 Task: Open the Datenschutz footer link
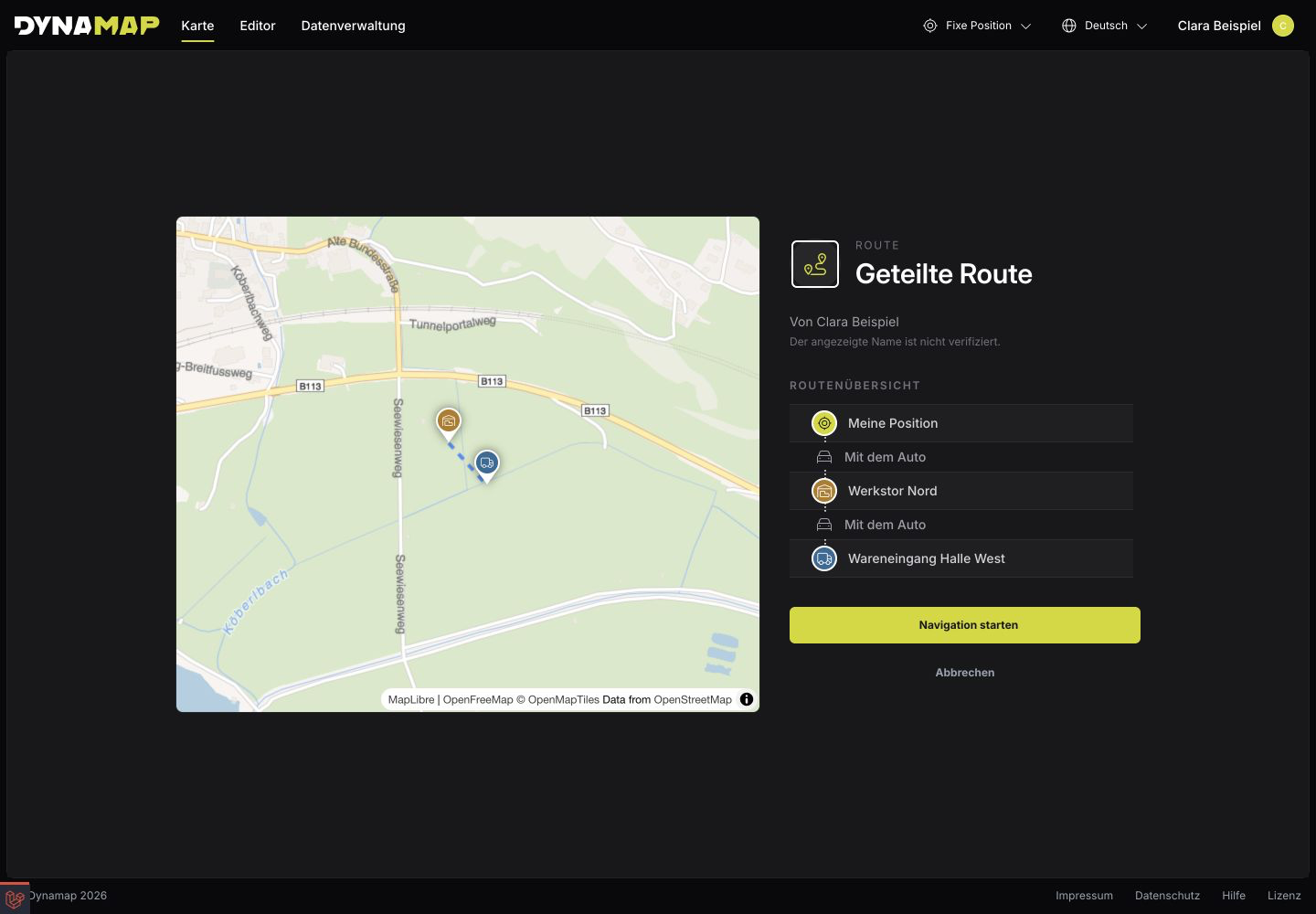pos(1167,896)
